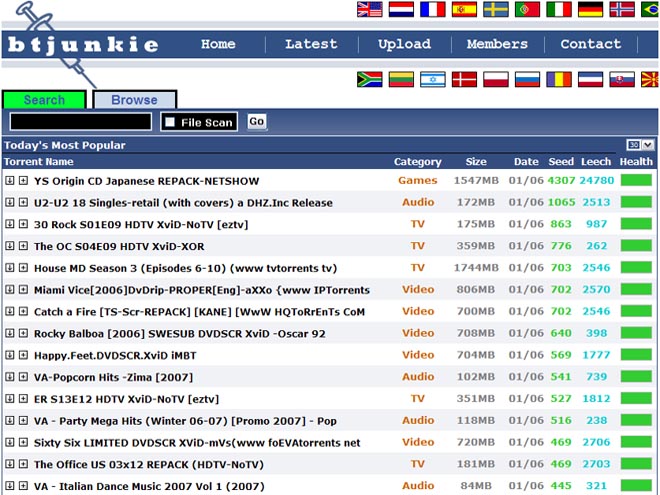Click the Israeli flag icon
This screenshot has height=495, width=660.
[x=432, y=79]
